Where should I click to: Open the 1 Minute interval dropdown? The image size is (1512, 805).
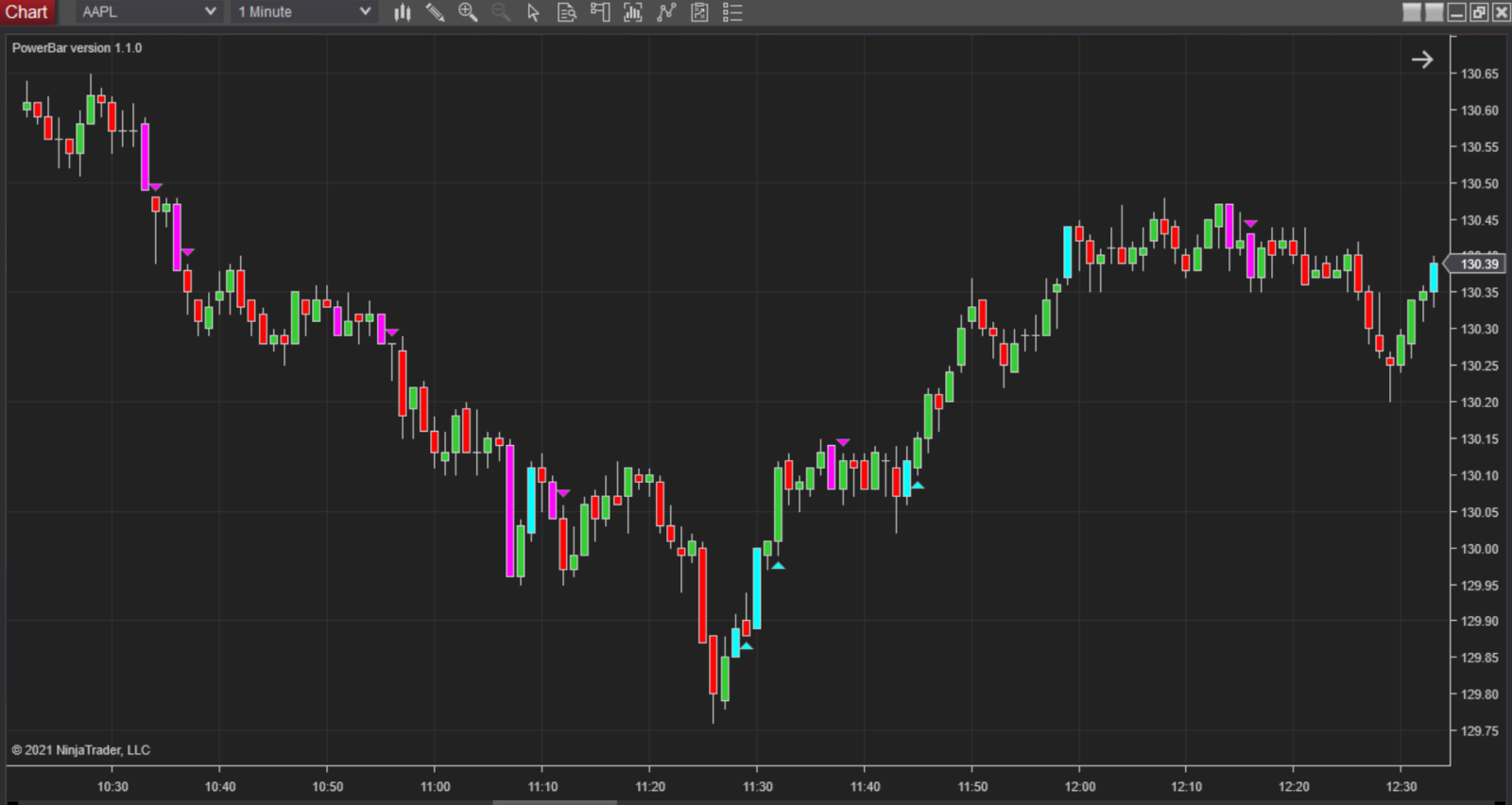303,12
